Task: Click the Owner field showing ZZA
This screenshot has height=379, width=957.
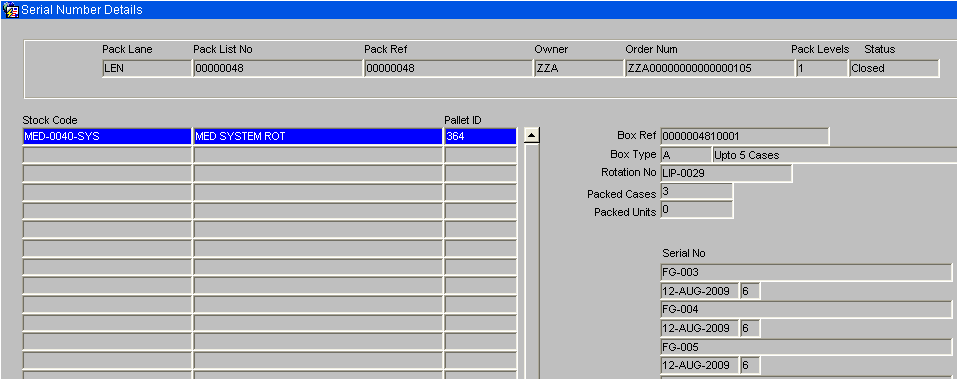Action: [579, 68]
